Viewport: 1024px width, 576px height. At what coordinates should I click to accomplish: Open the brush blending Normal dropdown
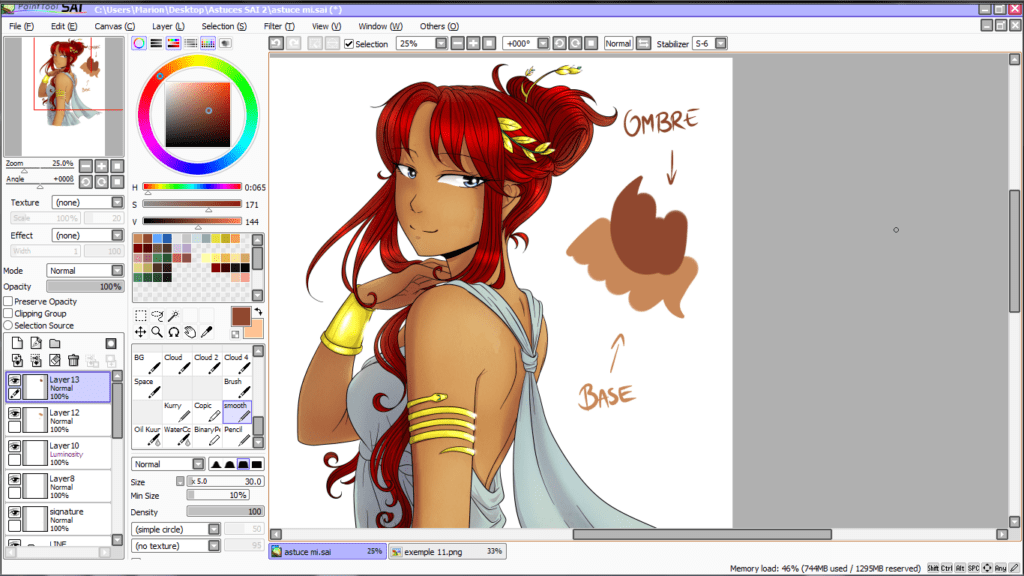point(168,464)
